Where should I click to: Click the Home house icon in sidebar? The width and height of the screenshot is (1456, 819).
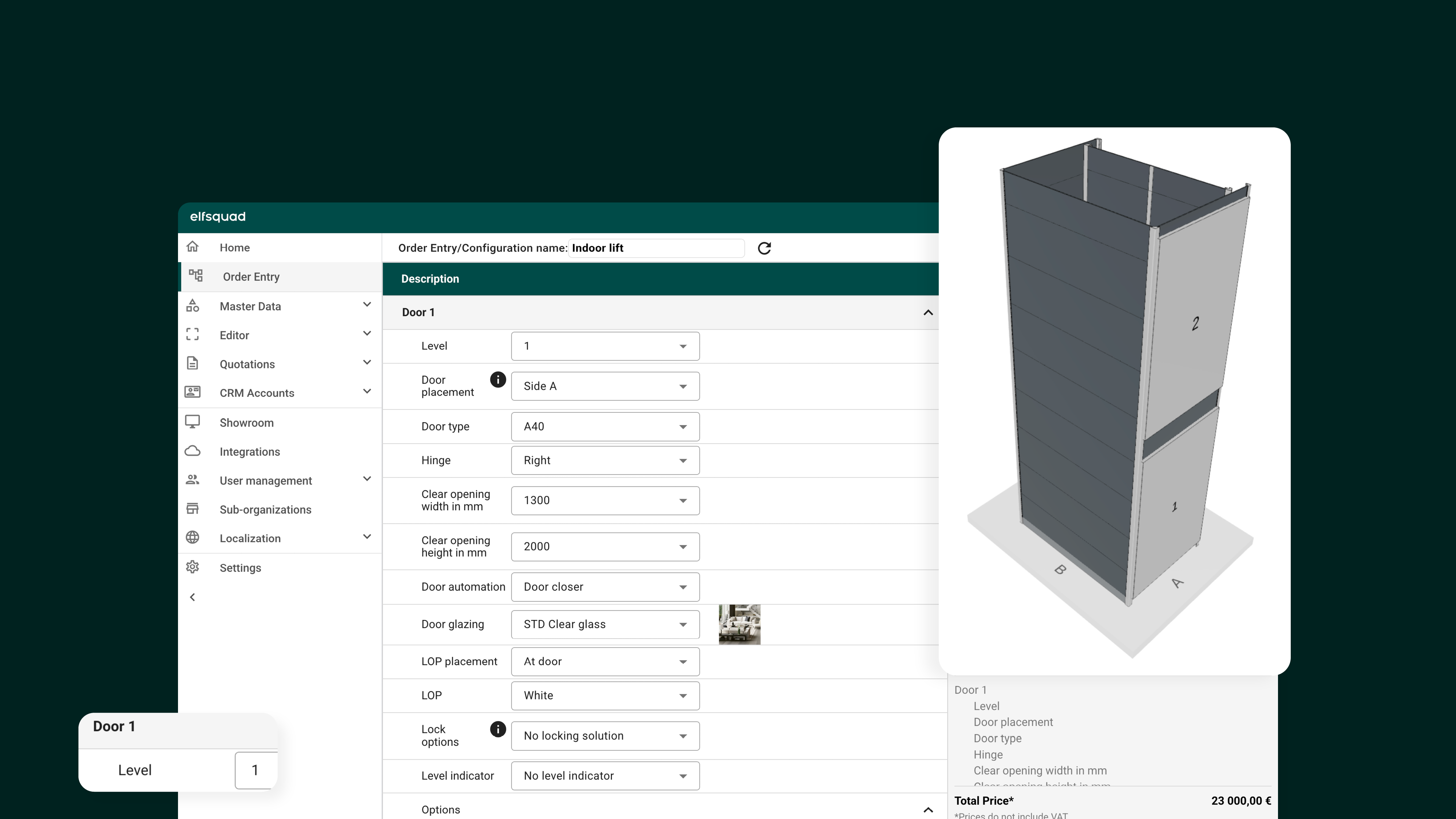(193, 247)
